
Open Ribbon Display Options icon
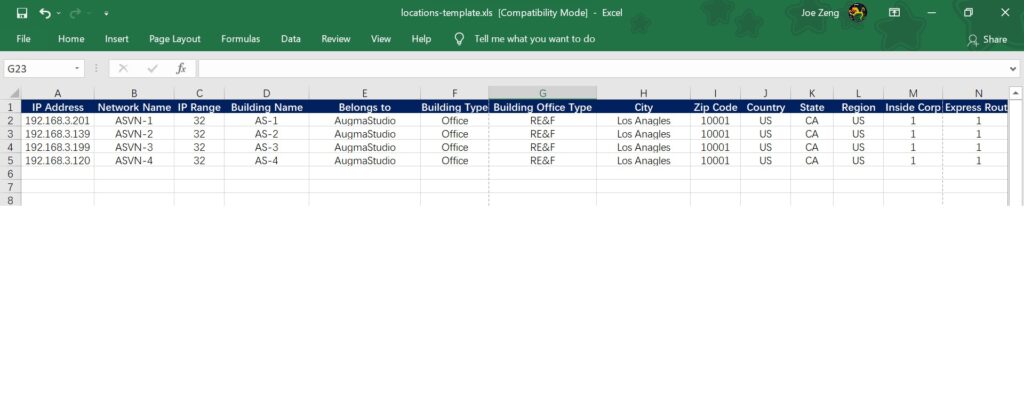(x=894, y=13)
